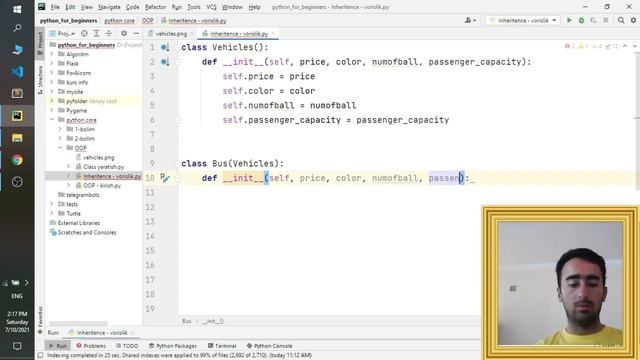
Task: Open the Problems tool tab
Action: pos(91,346)
